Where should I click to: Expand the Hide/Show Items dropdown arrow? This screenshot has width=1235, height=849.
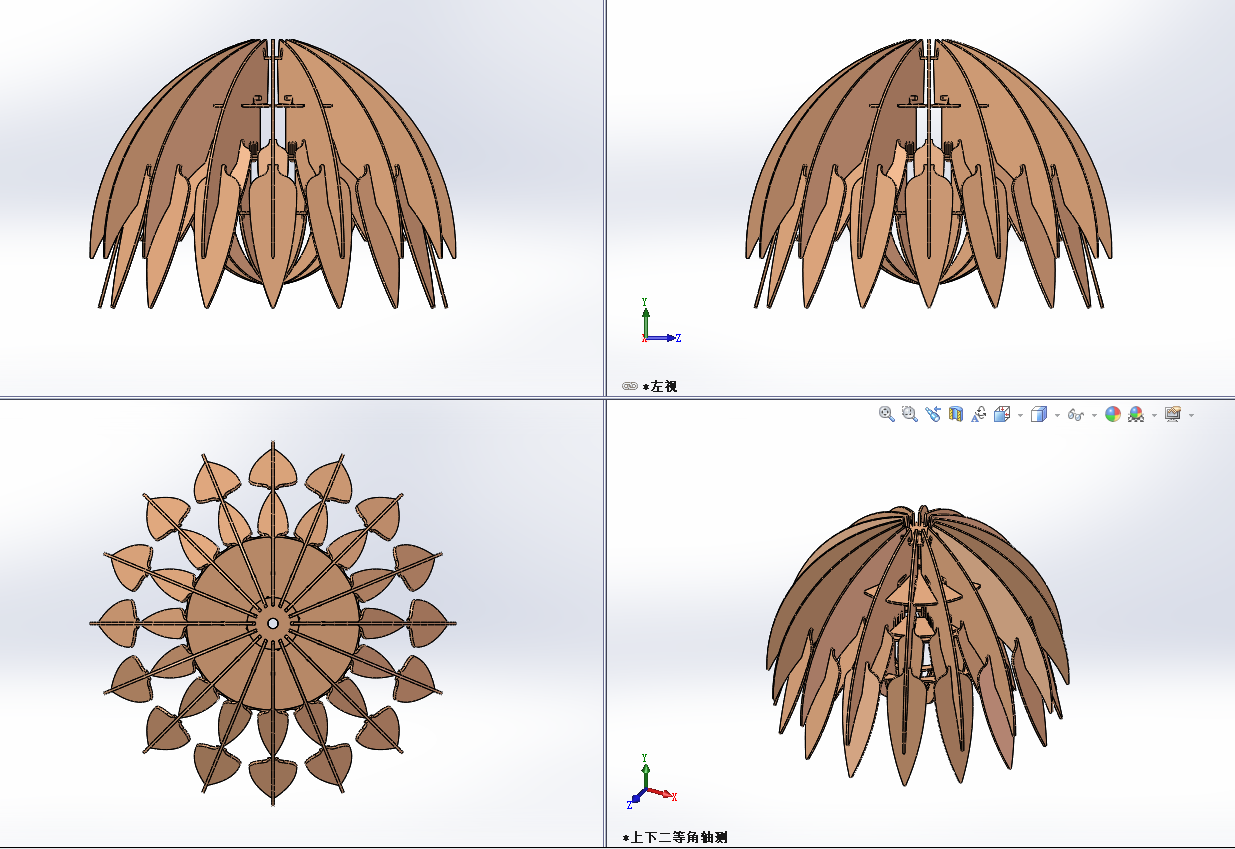[x=1094, y=415]
